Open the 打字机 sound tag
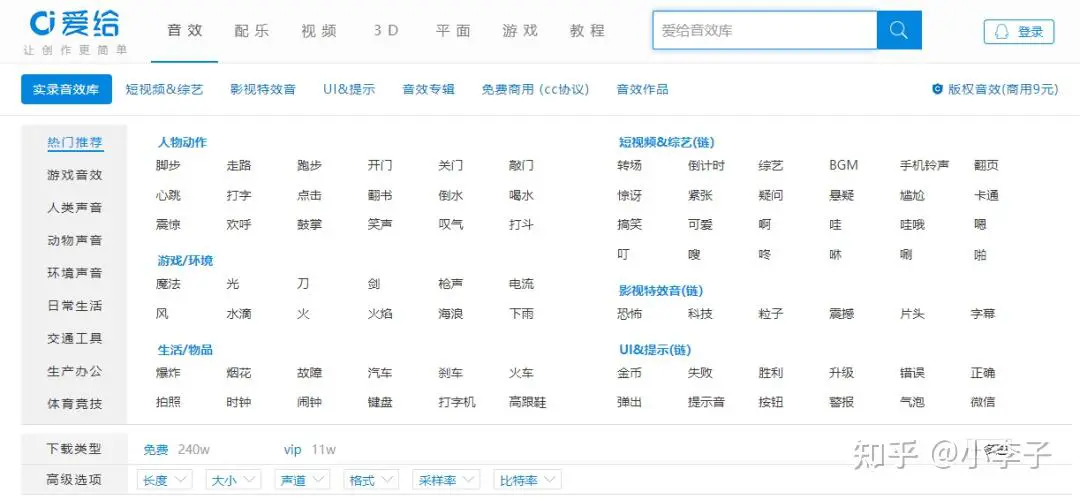The height and width of the screenshot is (500, 1080). click(x=457, y=402)
